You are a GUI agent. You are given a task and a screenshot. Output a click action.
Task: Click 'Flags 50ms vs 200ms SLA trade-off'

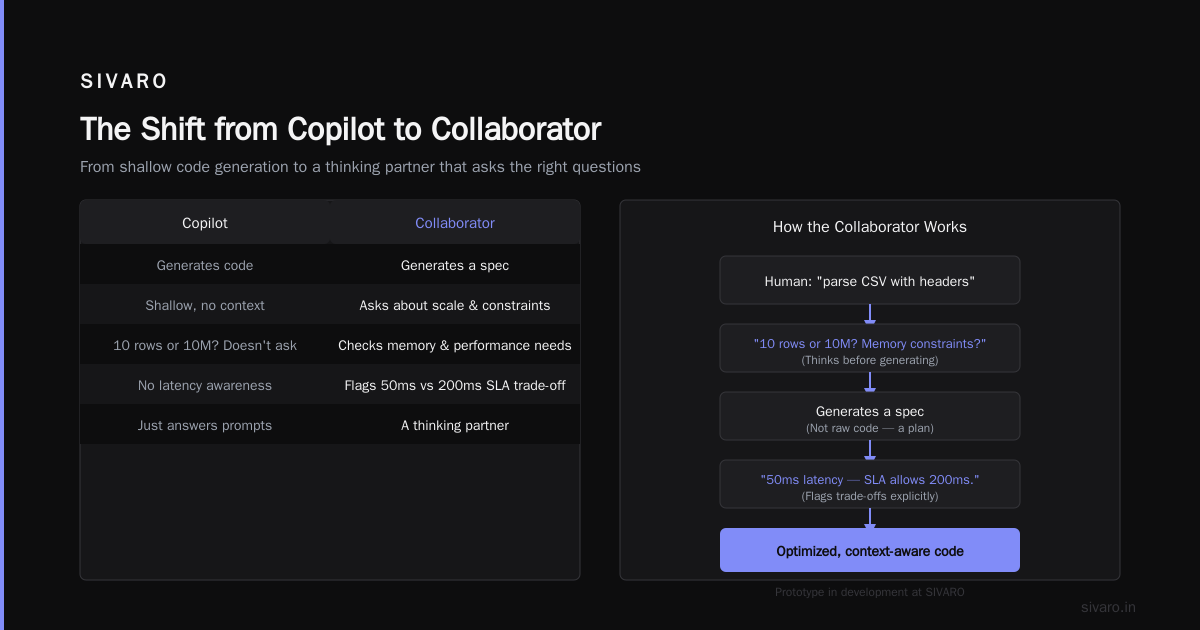click(x=455, y=385)
